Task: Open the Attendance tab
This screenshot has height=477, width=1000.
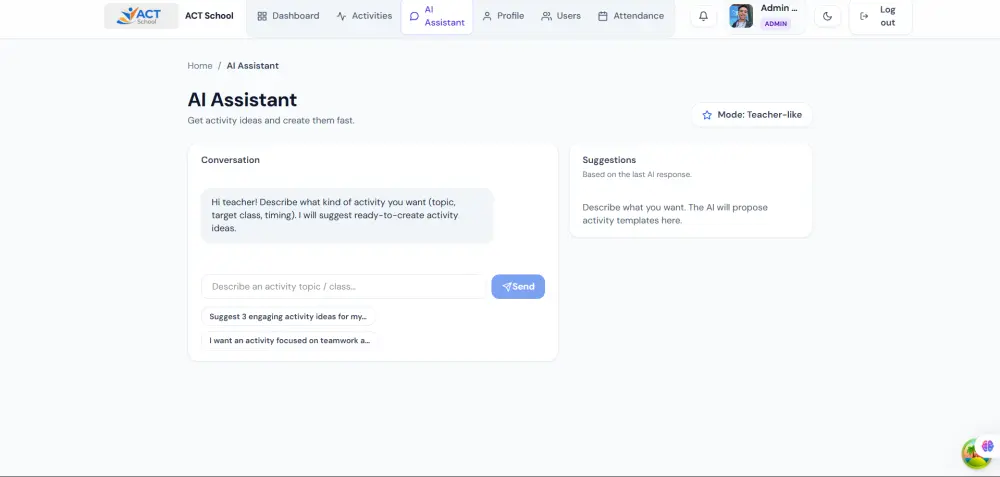Action: (631, 16)
